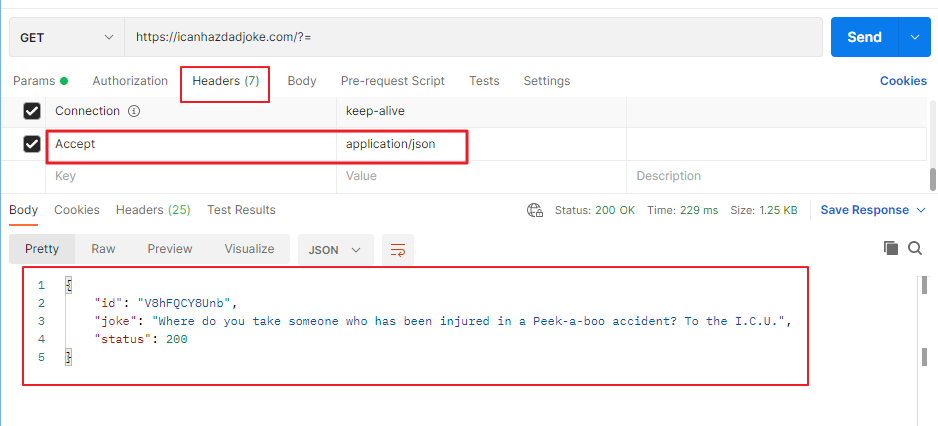Switch to Raw response view
This screenshot has width=938, height=426.
click(103, 249)
